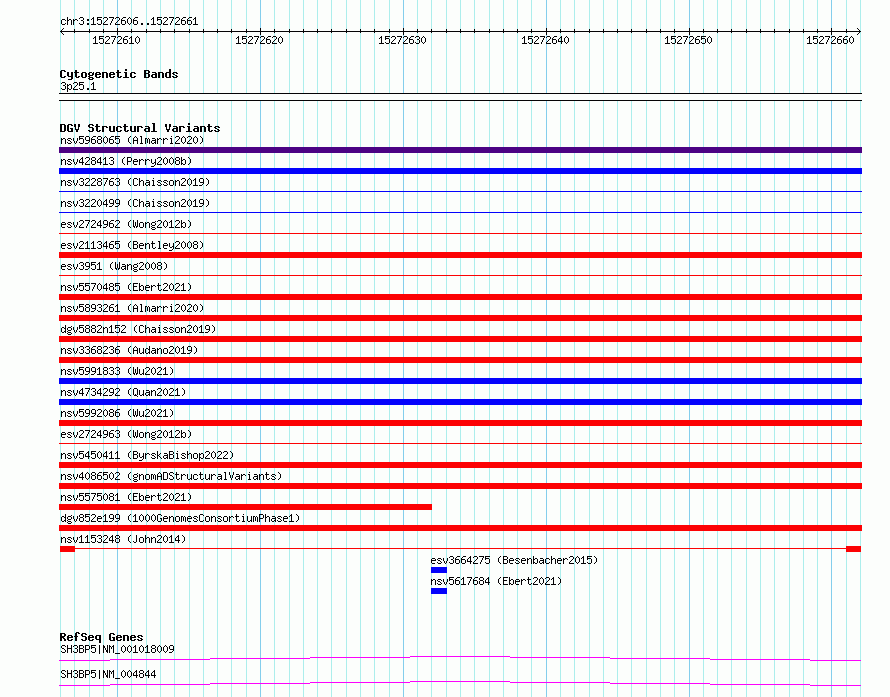
Task: Open variant nsv5617684 (Ebert2021)
Action: tap(496, 581)
